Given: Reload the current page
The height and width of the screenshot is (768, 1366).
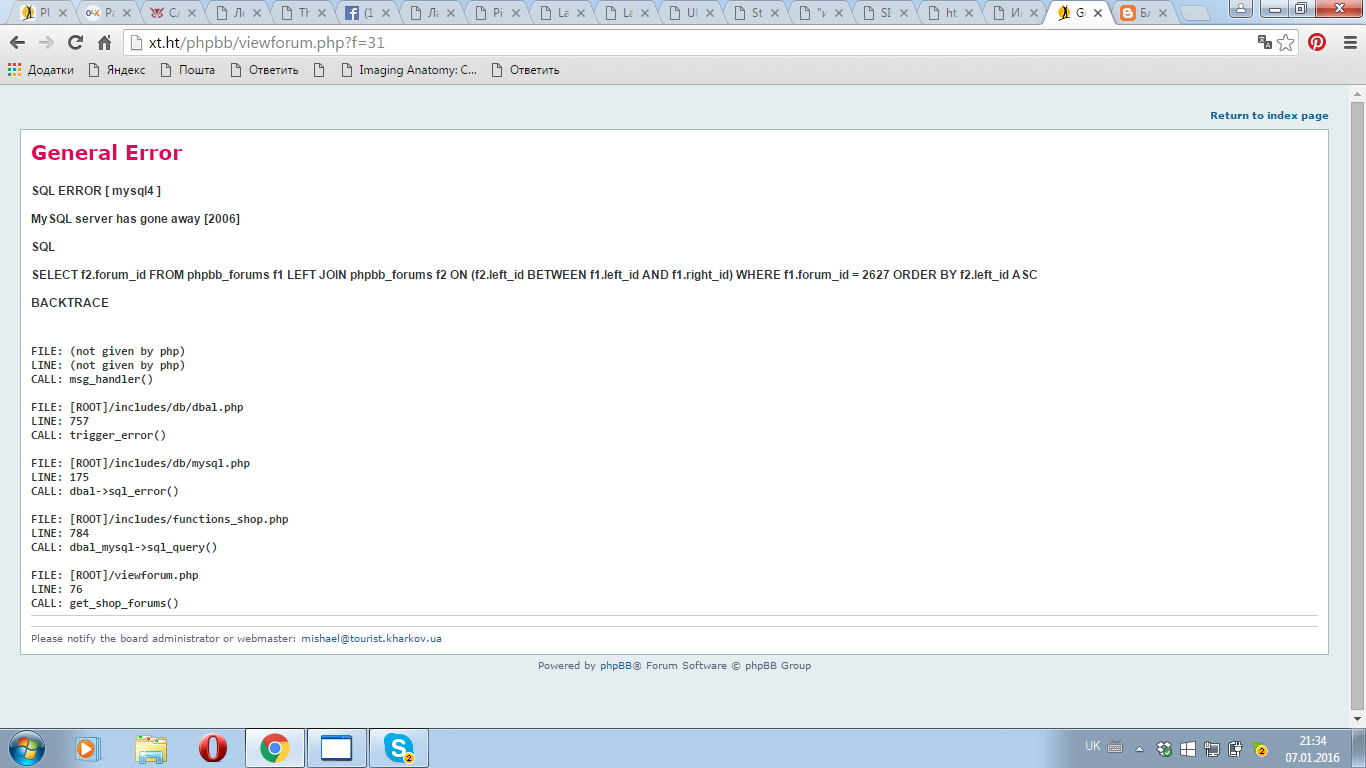Looking at the screenshot, I should 75,43.
